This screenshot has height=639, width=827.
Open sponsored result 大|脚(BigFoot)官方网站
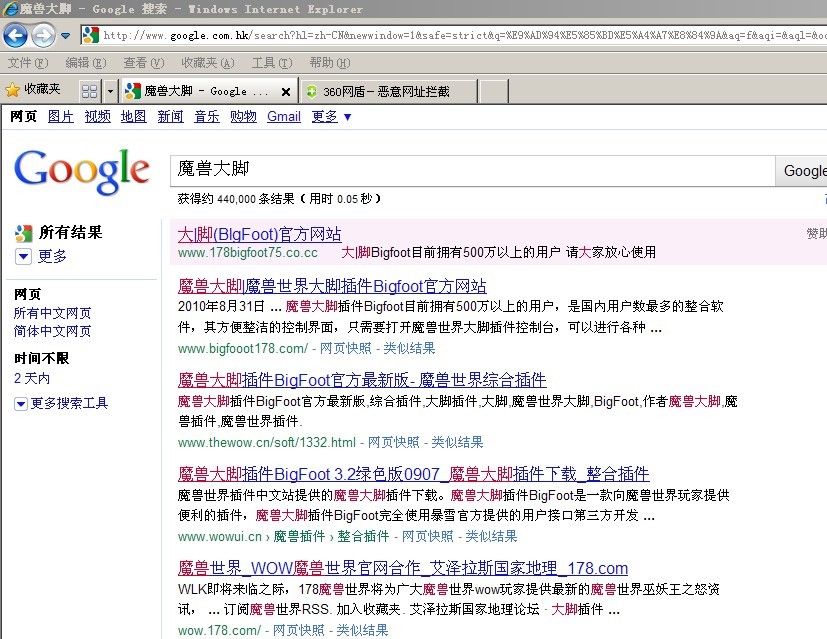coord(259,234)
